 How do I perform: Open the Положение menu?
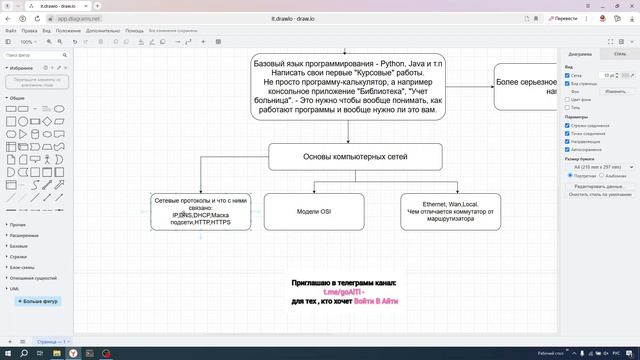[68, 31]
